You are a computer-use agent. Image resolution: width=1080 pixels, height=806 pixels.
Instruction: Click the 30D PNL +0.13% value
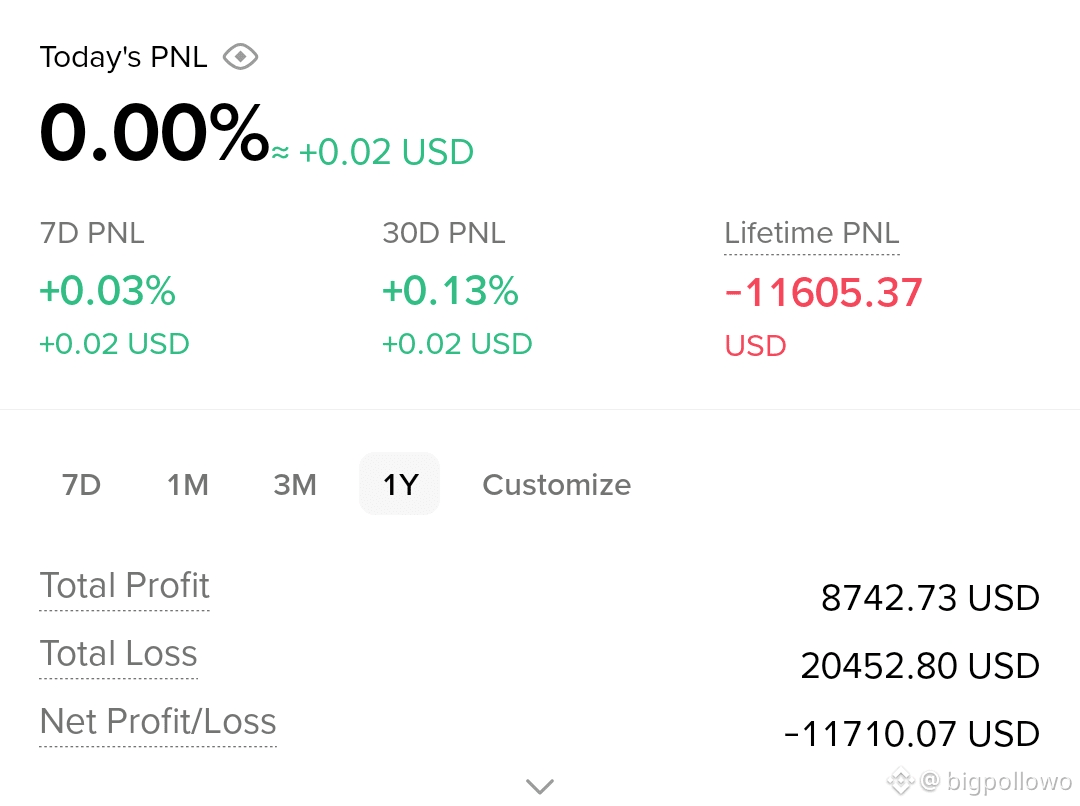pyautogui.click(x=450, y=291)
